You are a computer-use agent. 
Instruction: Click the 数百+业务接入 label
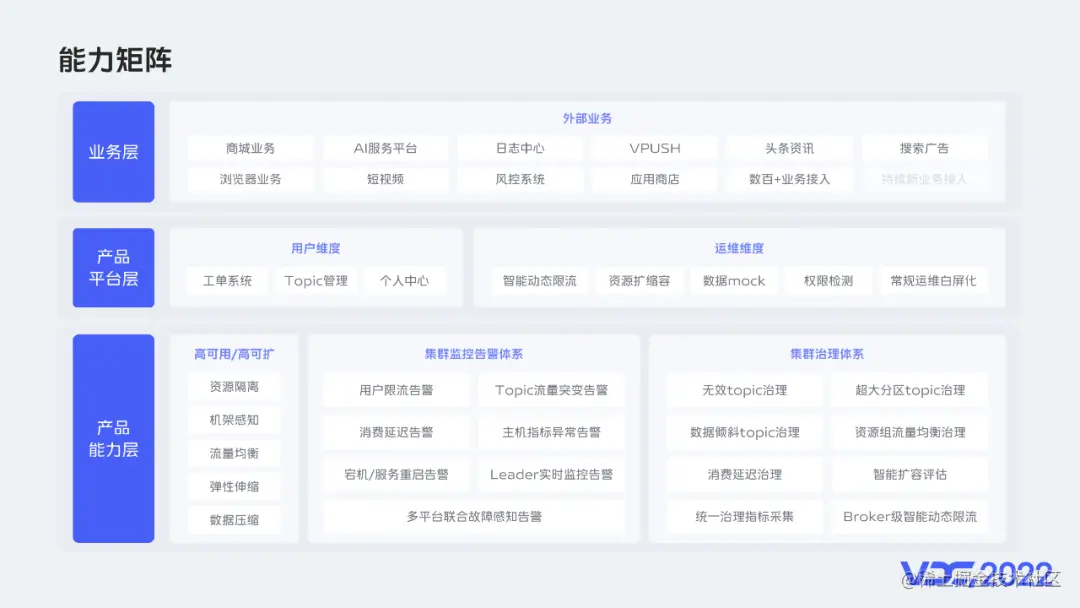click(x=789, y=181)
